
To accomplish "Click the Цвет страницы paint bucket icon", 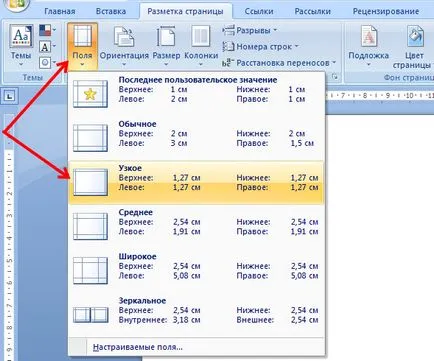I will click(415, 36).
